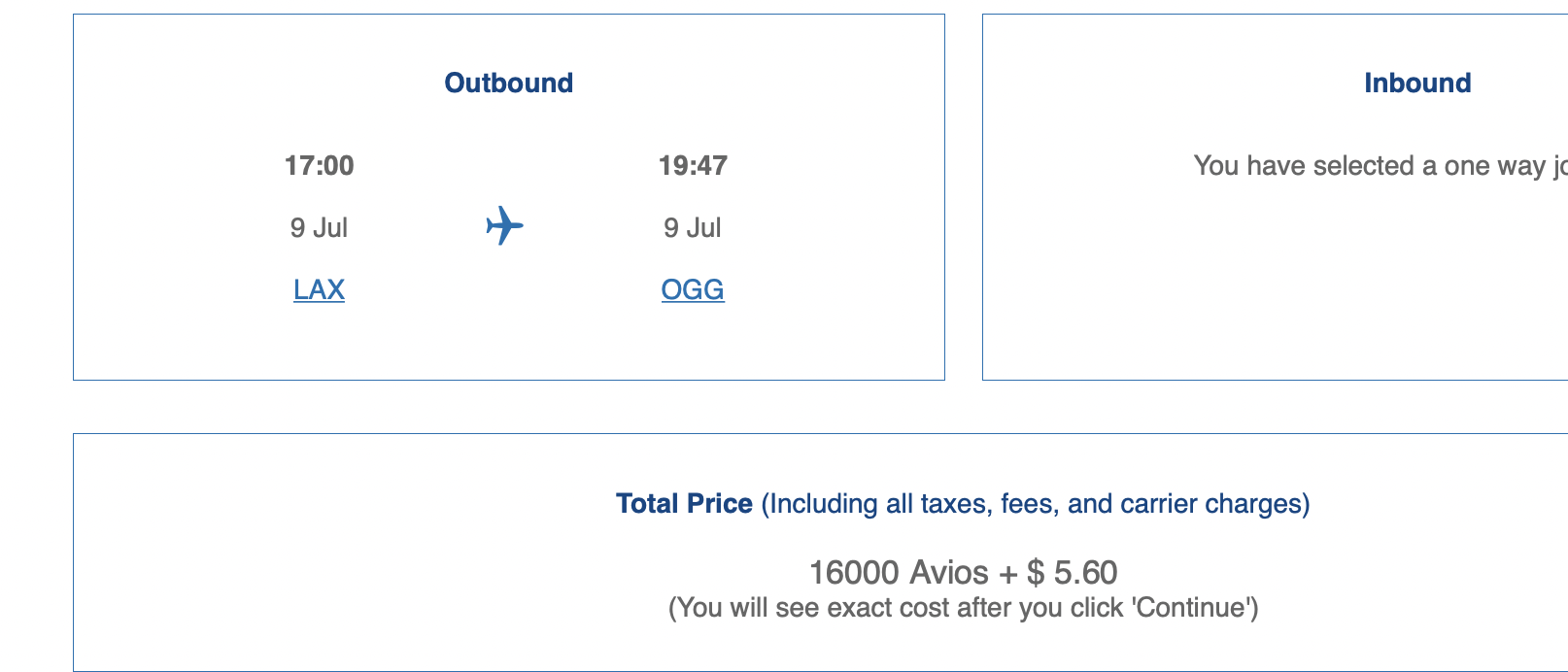Click the airplane icon between departure and arrival
The height and width of the screenshot is (672, 1568).
click(x=504, y=225)
